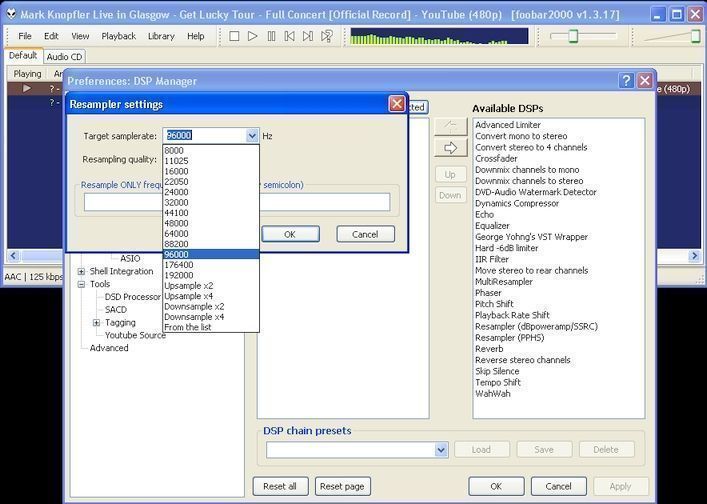This screenshot has height=504, width=707.
Task: Select 48000 in samplerate list
Action: point(211,223)
